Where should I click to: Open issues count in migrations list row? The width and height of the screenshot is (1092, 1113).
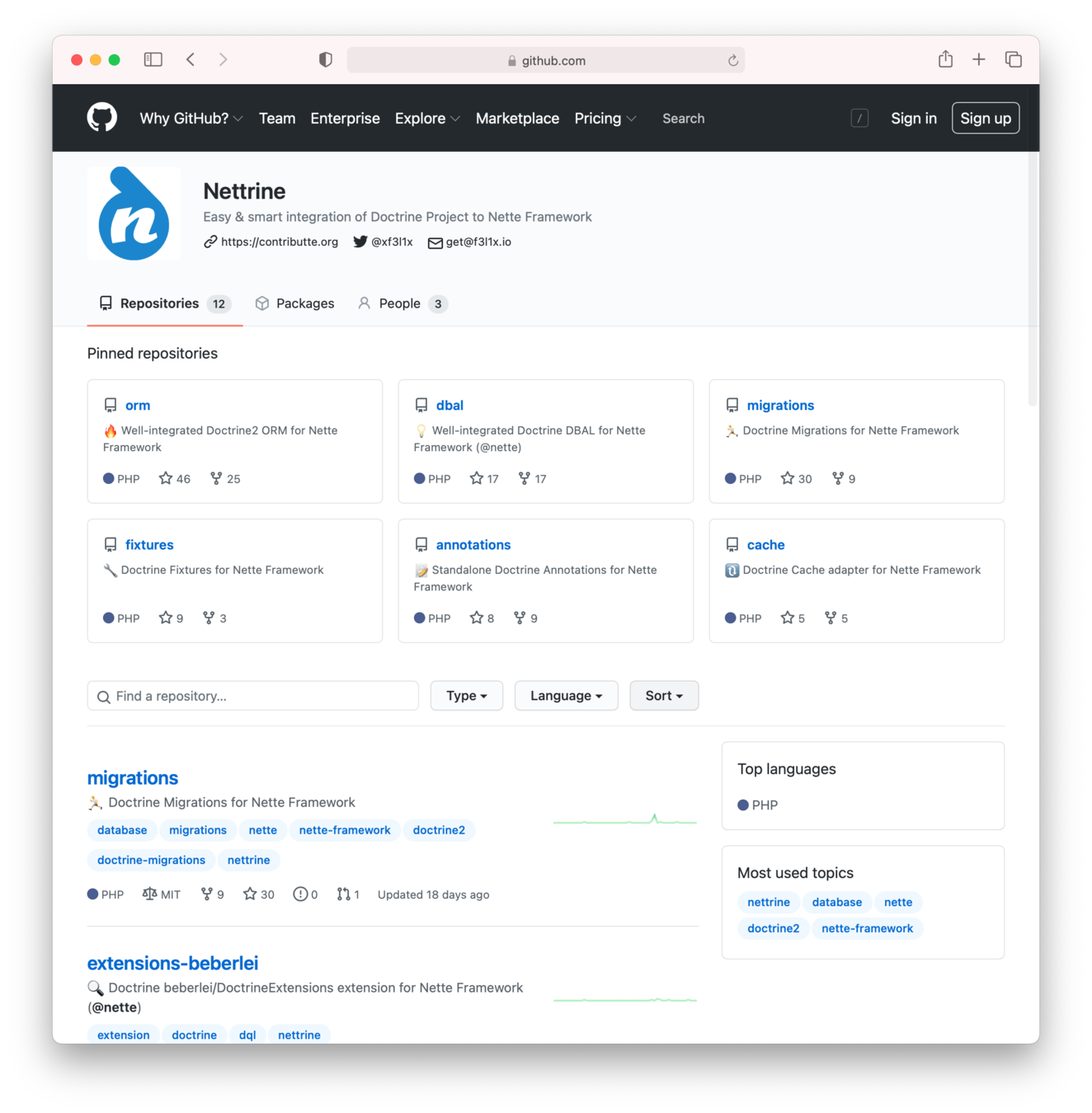coord(305,895)
